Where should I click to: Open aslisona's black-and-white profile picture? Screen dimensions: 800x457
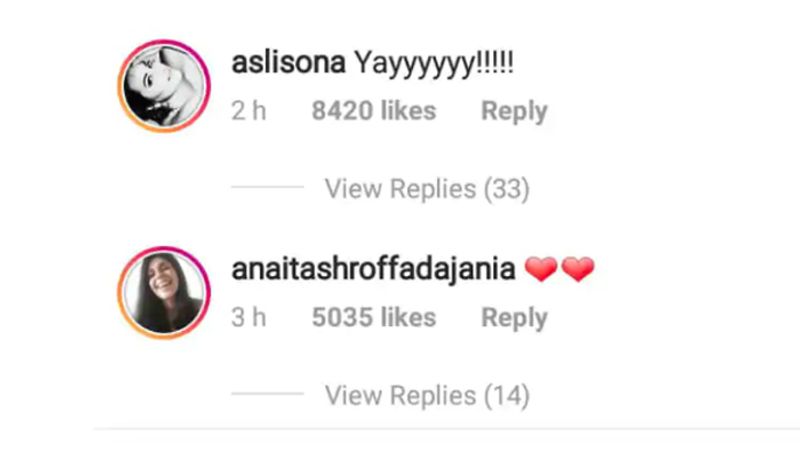(x=164, y=86)
